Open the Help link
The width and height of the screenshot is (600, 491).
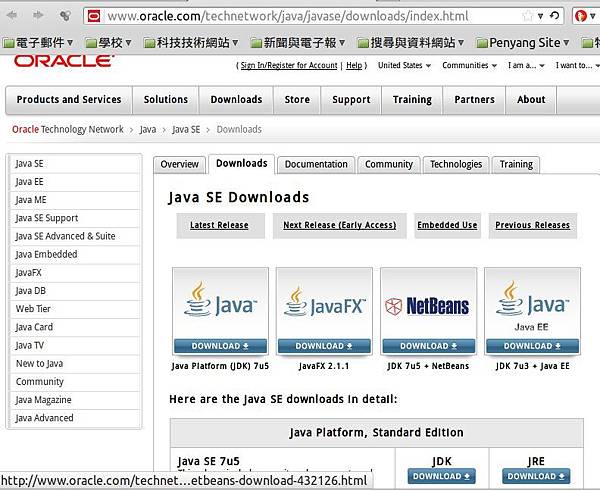click(x=354, y=65)
